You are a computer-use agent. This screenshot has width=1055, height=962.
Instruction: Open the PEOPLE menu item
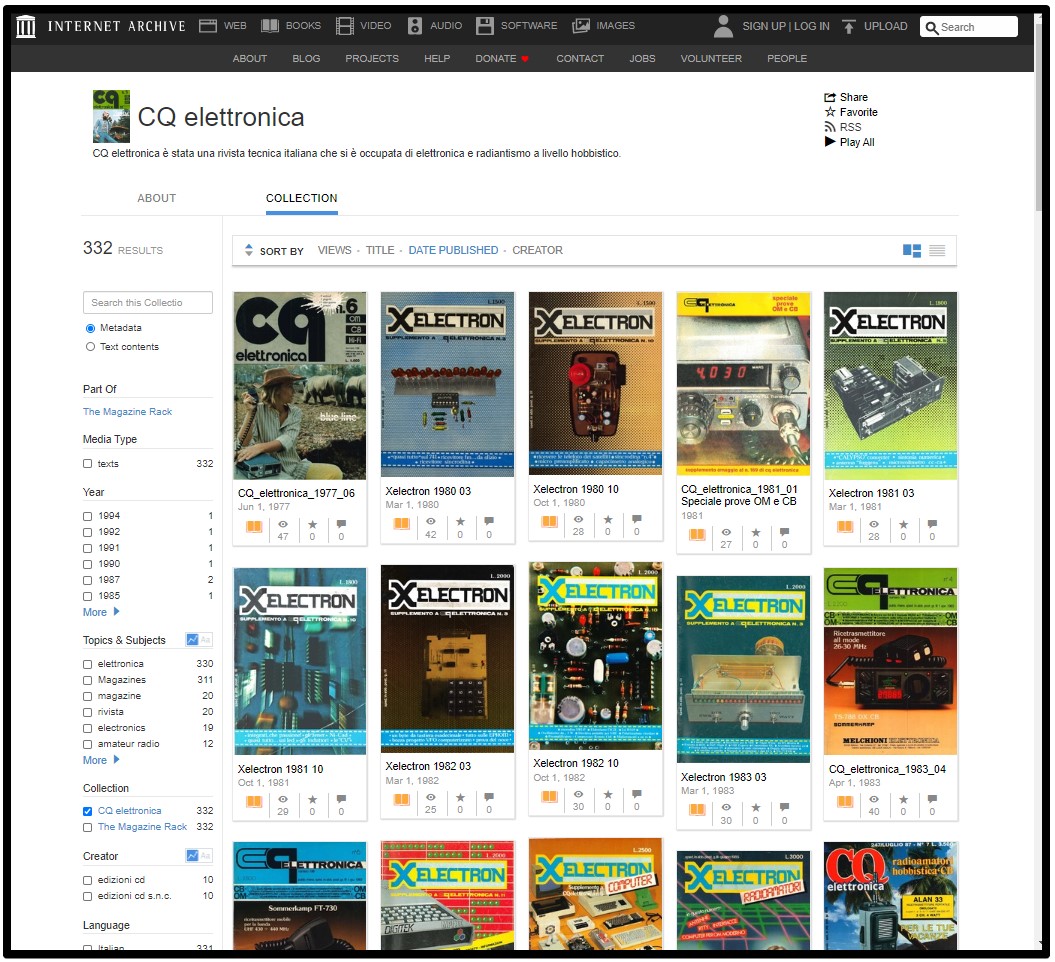tap(787, 59)
